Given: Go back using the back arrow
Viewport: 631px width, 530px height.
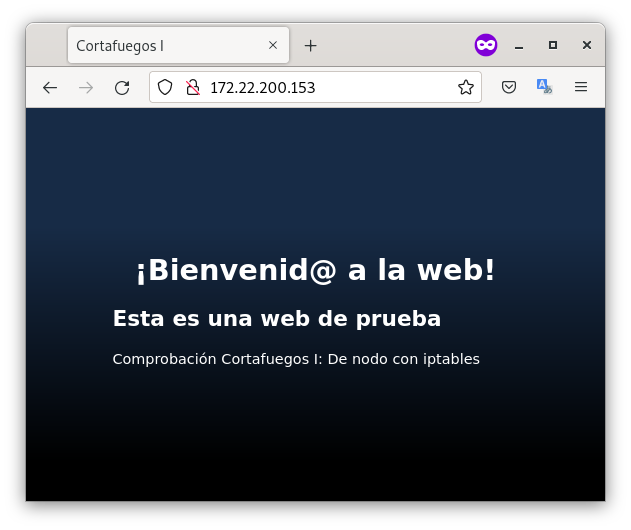Looking at the screenshot, I should [x=50, y=88].
